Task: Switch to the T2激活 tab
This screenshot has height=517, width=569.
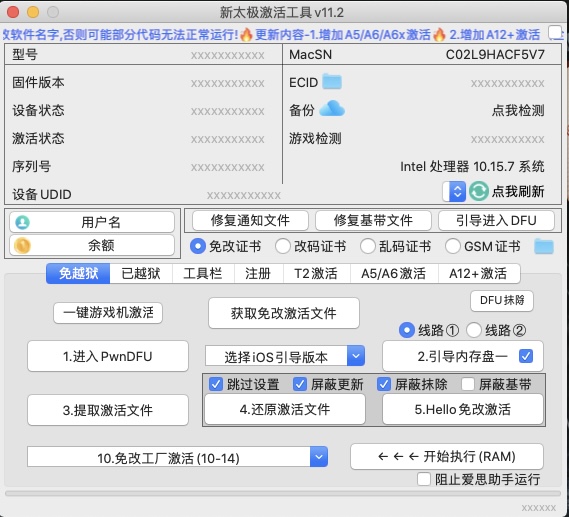Action: pos(316,274)
